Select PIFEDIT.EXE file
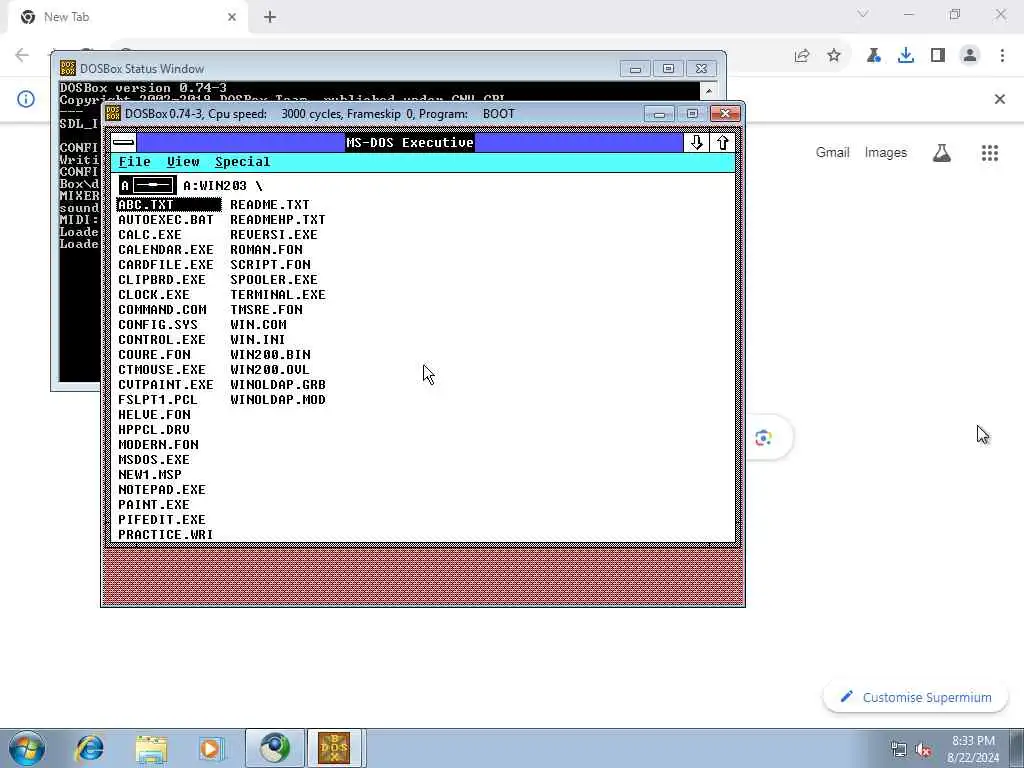Image resolution: width=1024 pixels, height=768 pixels. click(162, 520)
